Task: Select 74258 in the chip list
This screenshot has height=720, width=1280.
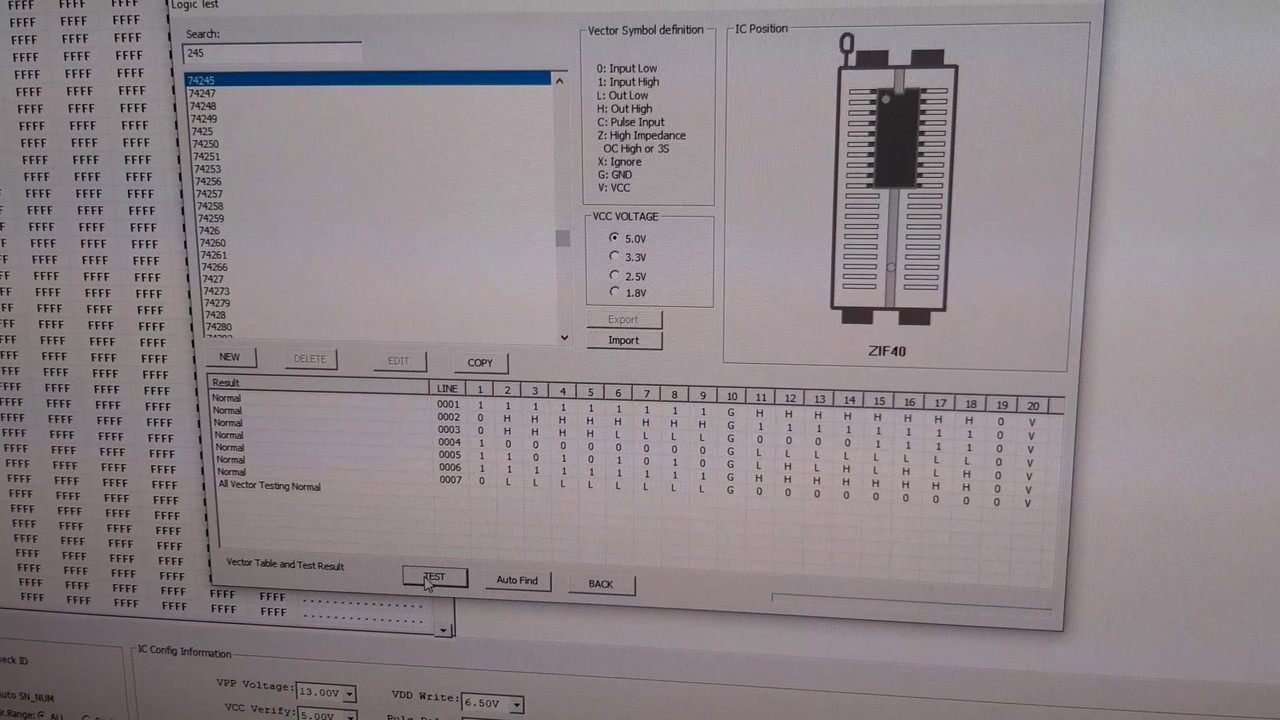Action: (x=210, y=206)
